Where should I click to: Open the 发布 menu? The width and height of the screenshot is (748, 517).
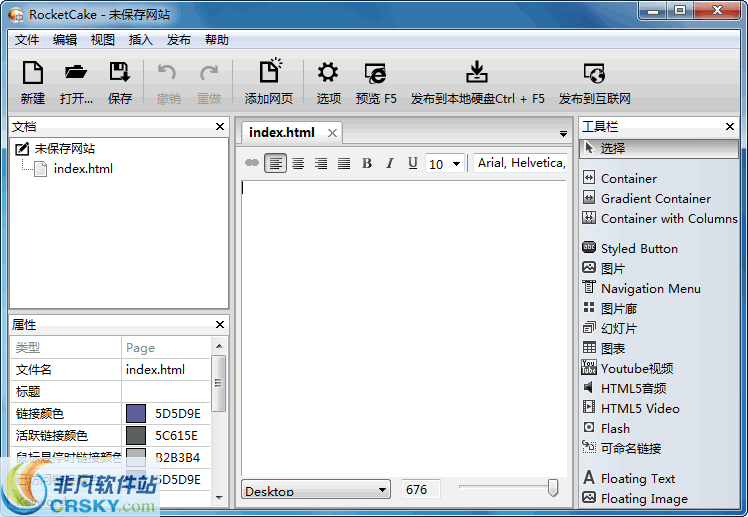(179, 40)
